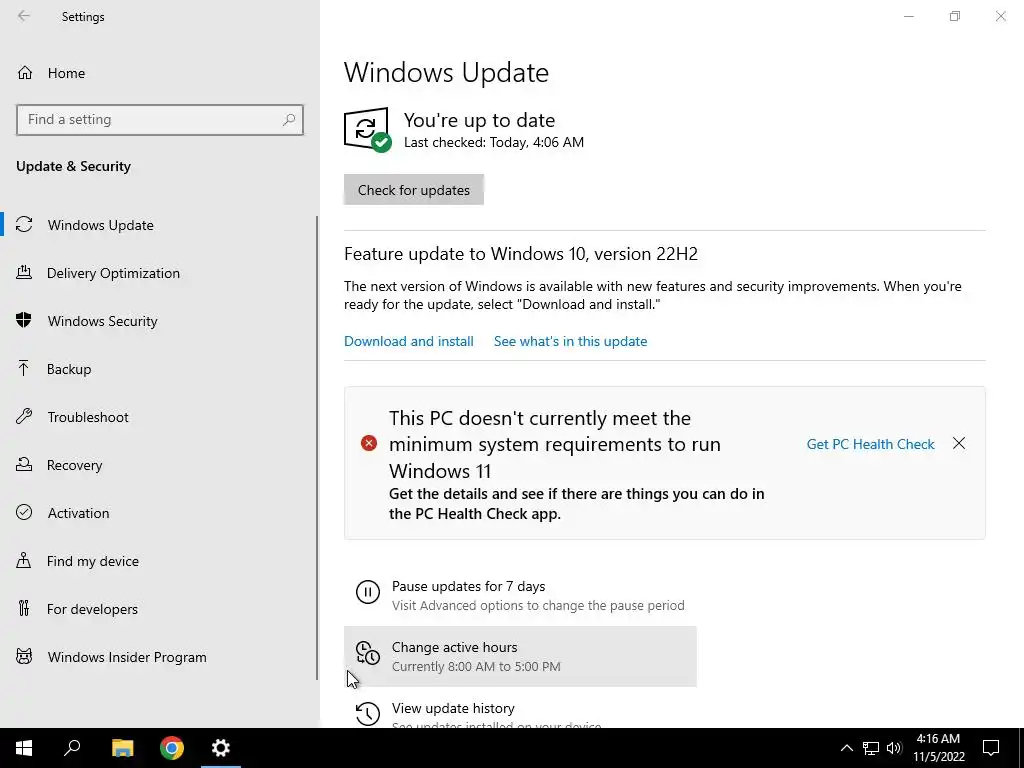Click the Delivery Optimization sidebar icon
Screen dimensions: 1024x768
click(24, 272)
